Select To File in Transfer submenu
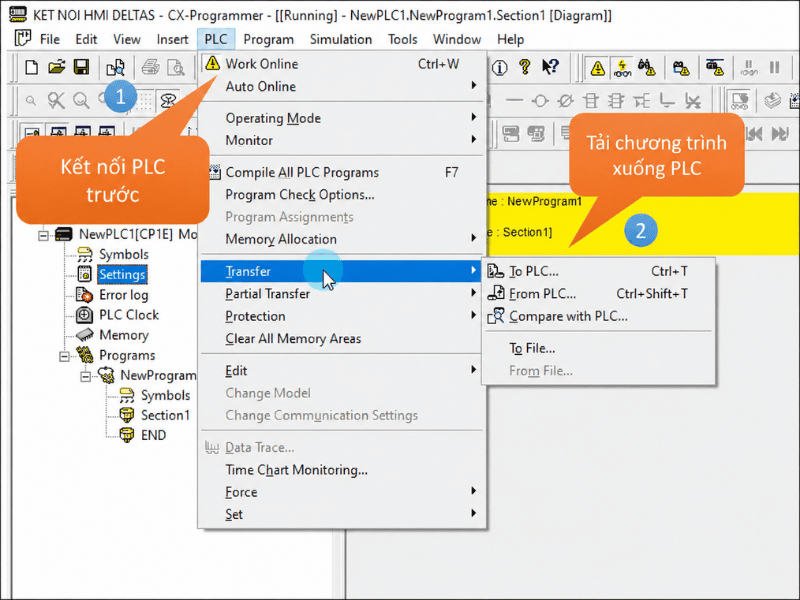Viewport: 800px width, 600px height. tap(598, 348)
